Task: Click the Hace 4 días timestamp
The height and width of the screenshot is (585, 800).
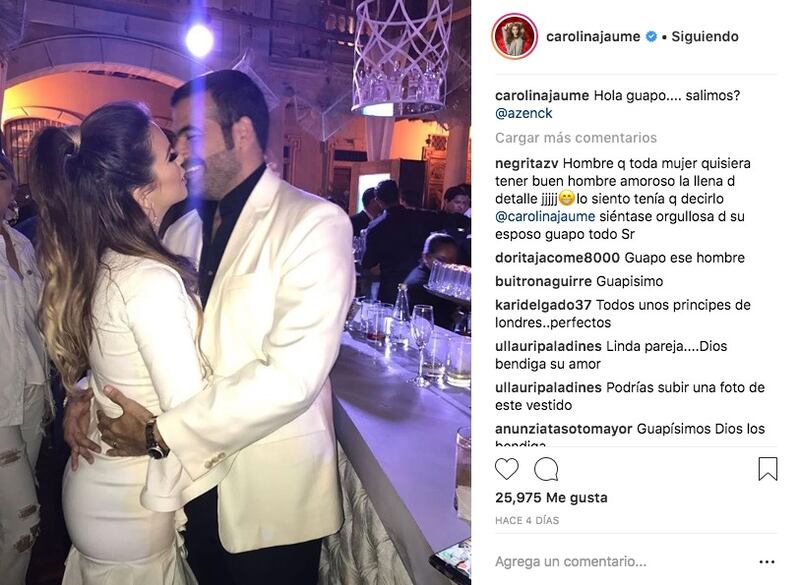Action: 527,521
